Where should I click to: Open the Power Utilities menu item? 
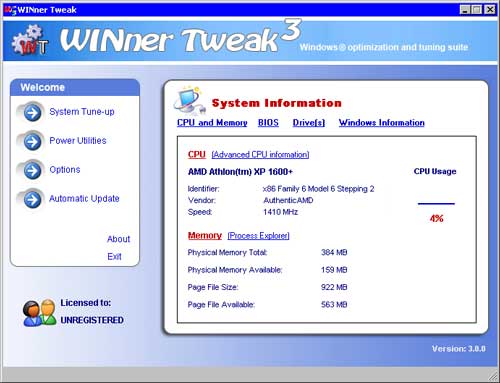pos(78,141)
